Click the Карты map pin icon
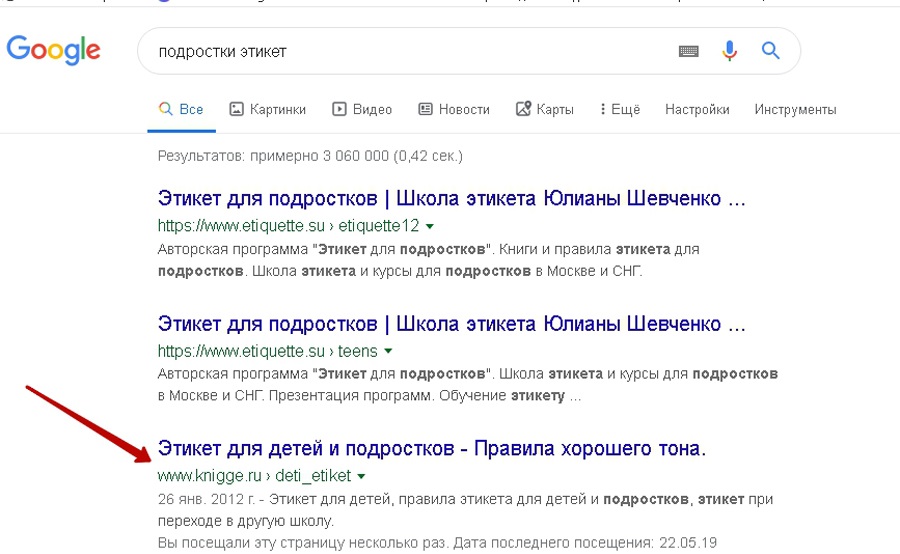Screen dimensions: 900x554 click(523, 109)
